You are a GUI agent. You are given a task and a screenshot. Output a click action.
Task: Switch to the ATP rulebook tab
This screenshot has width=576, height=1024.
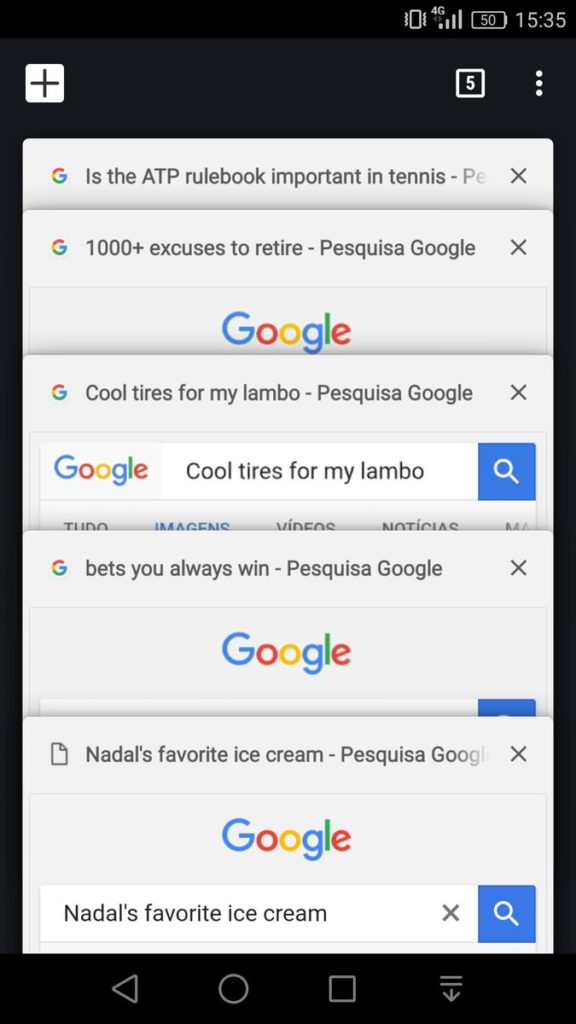pyautogui.click(x=285, y=176)
